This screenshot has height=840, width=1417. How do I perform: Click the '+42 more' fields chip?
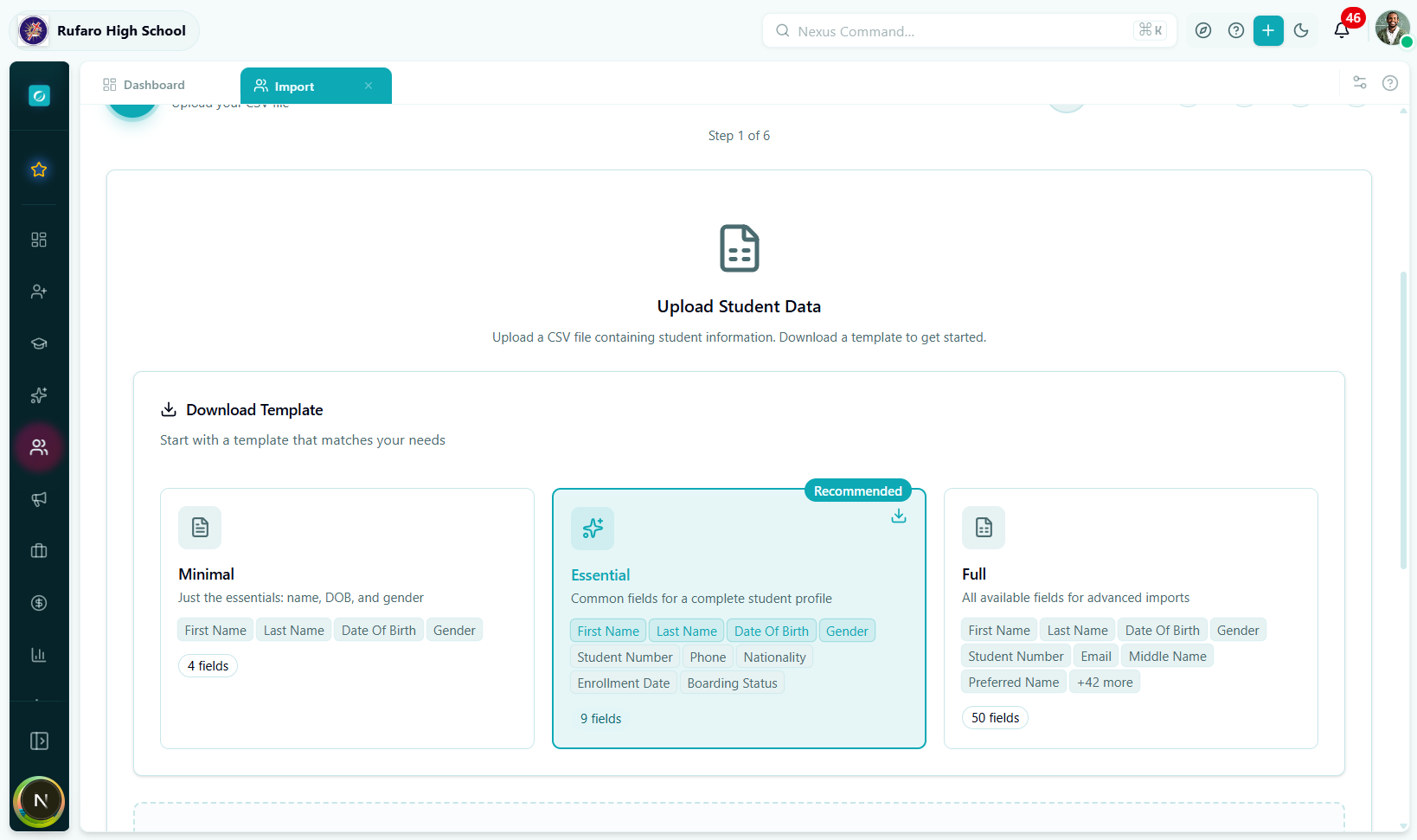pos(1105,683)
